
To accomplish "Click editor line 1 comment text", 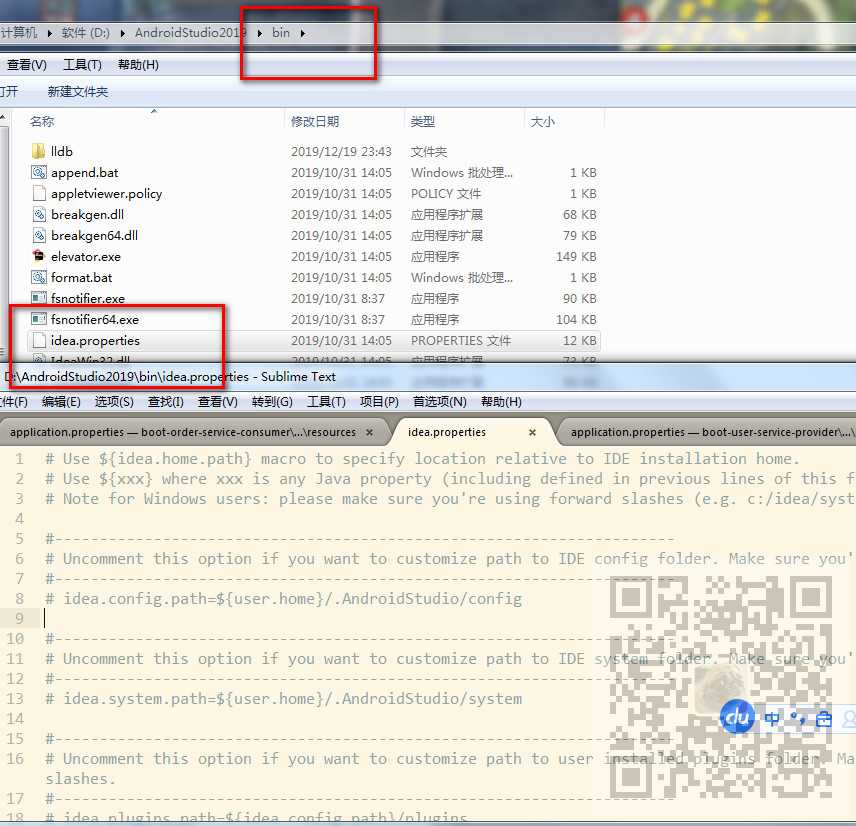I will click(x=423, y=459).
